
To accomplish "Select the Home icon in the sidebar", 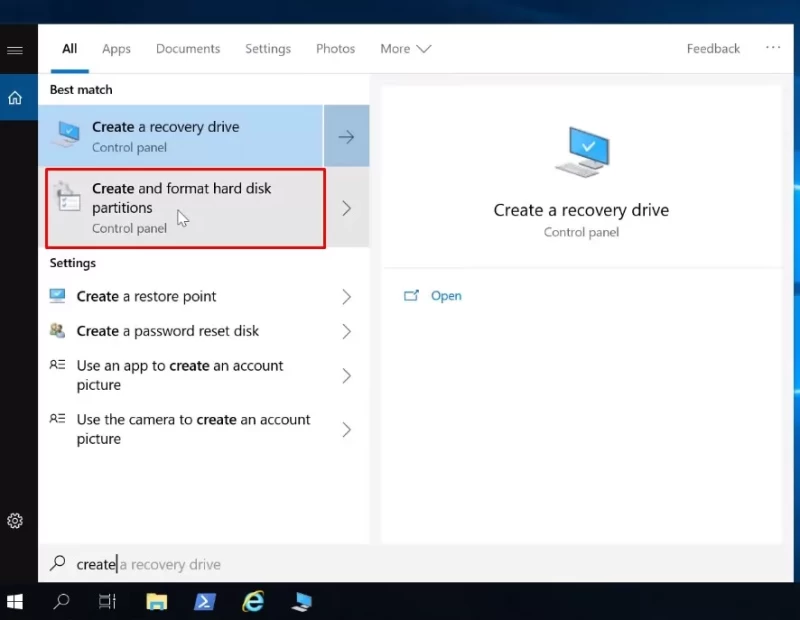I will 15,97.
